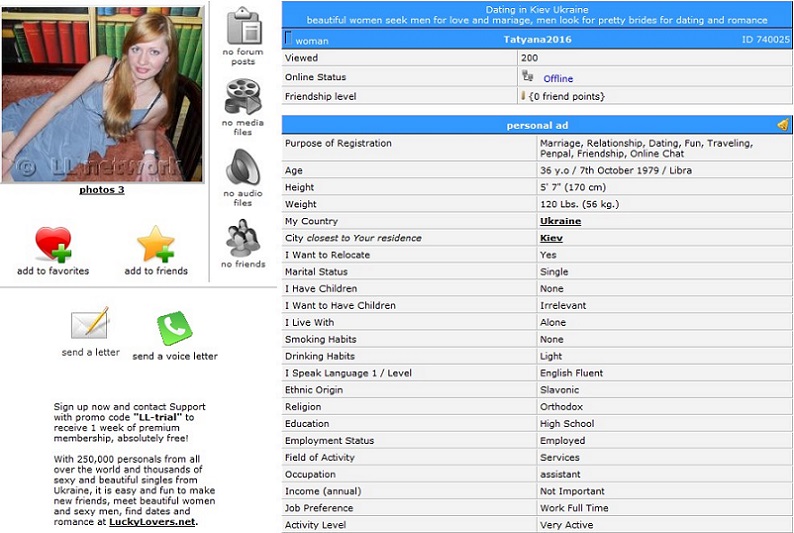This screenshot has width=794, height=533.
Task: Click the Activity Level value 'Very Active'
Action: [x=567, y=525]
